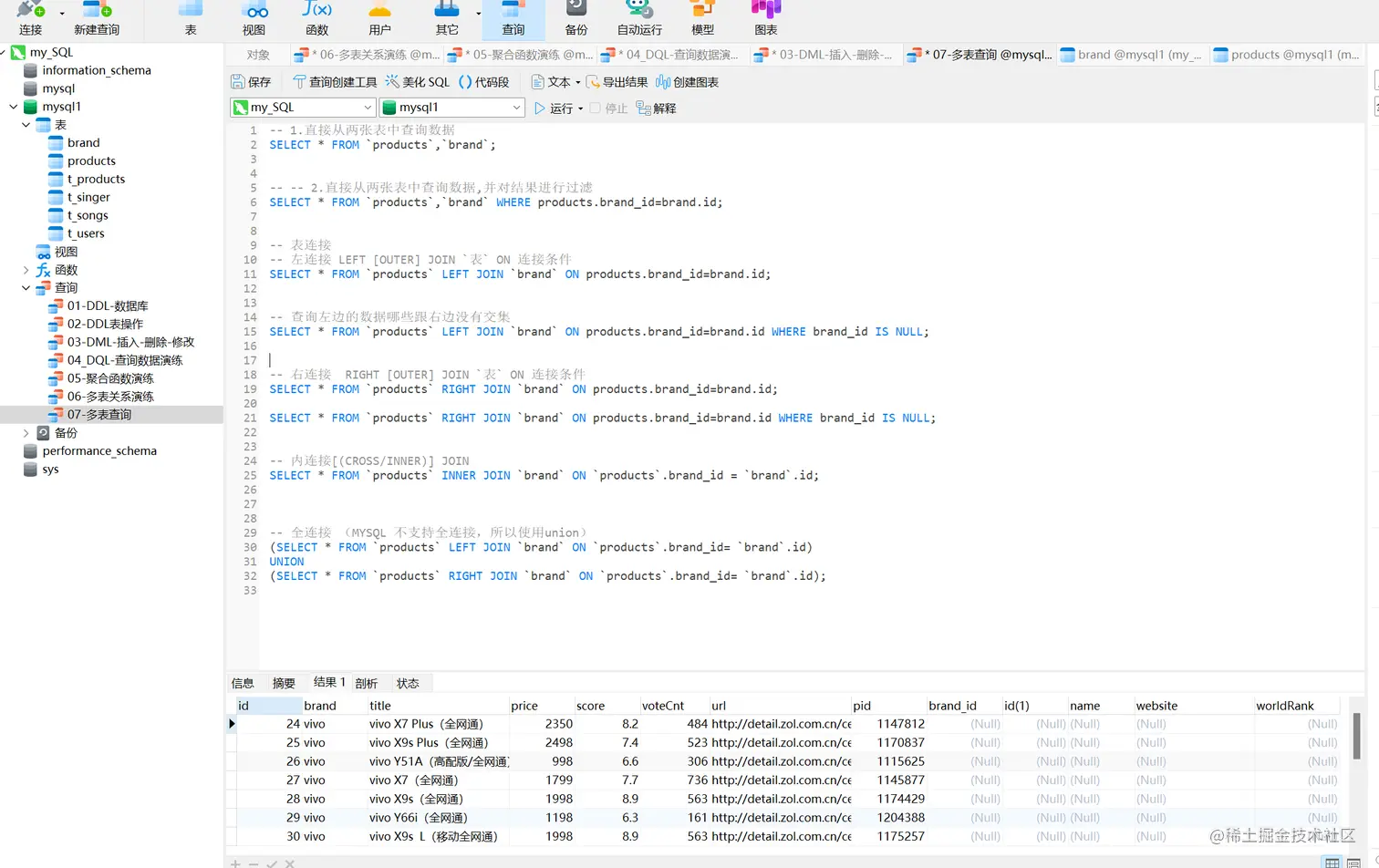This screenshot has height=868, width=1379.
Task: Open the my_SQL connection combo box
Action: [x=302, y=108]
